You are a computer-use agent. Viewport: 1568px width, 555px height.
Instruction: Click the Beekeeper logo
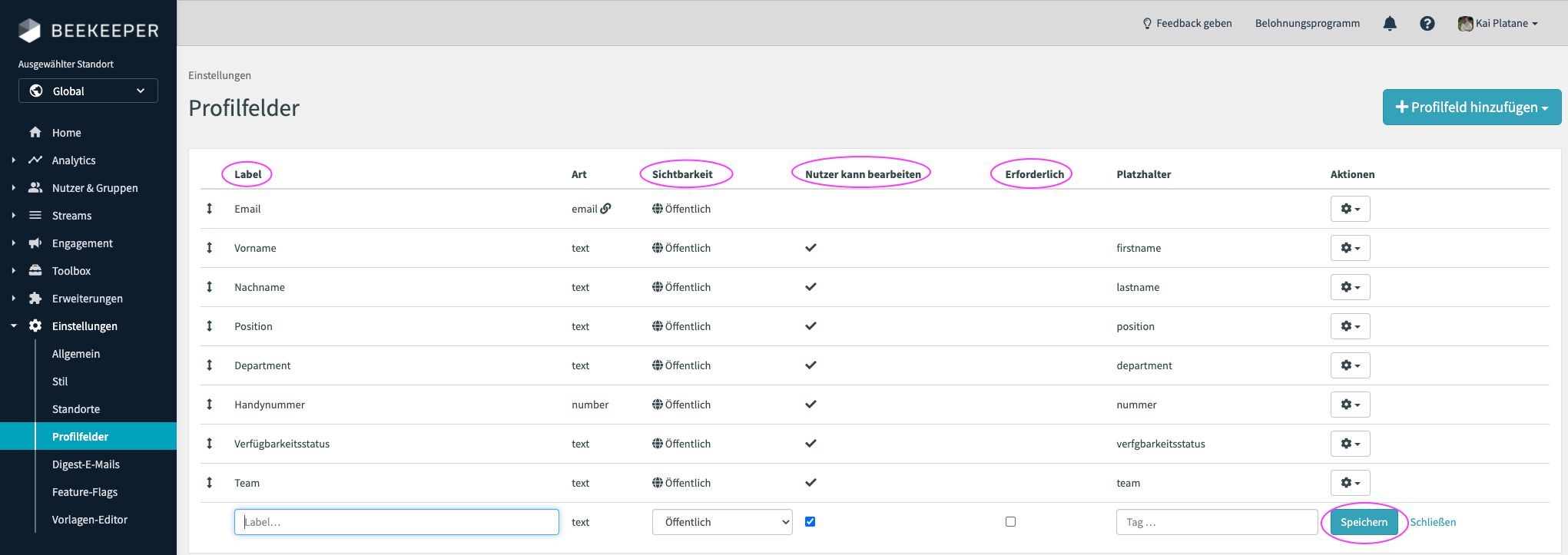click(88, 30)
